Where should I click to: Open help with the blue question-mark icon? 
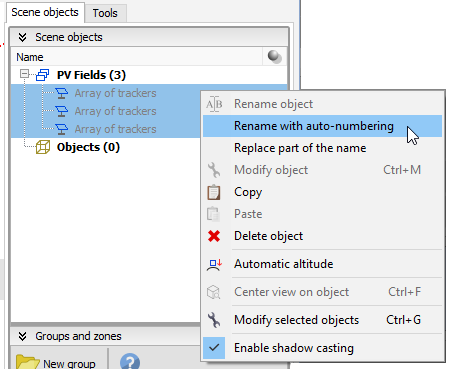point(130,361)
